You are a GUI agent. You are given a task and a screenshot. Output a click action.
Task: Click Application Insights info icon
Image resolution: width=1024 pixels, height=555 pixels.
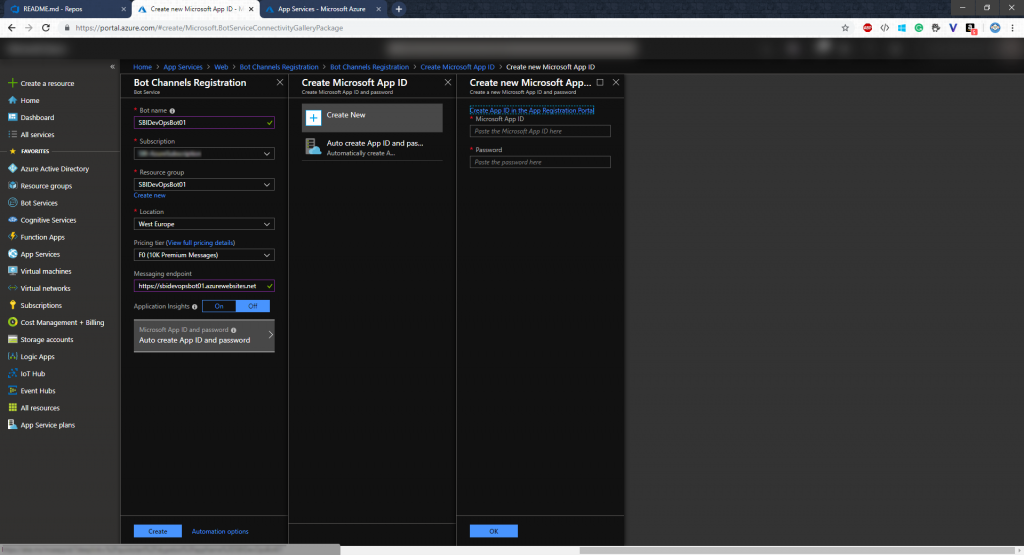coord(195,307)
